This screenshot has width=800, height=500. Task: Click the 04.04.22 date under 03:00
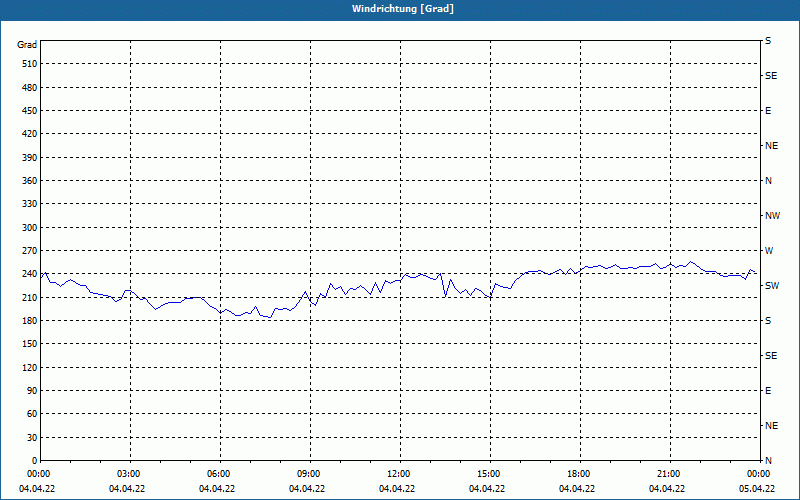pyautogui.click(x=127, y=489)
